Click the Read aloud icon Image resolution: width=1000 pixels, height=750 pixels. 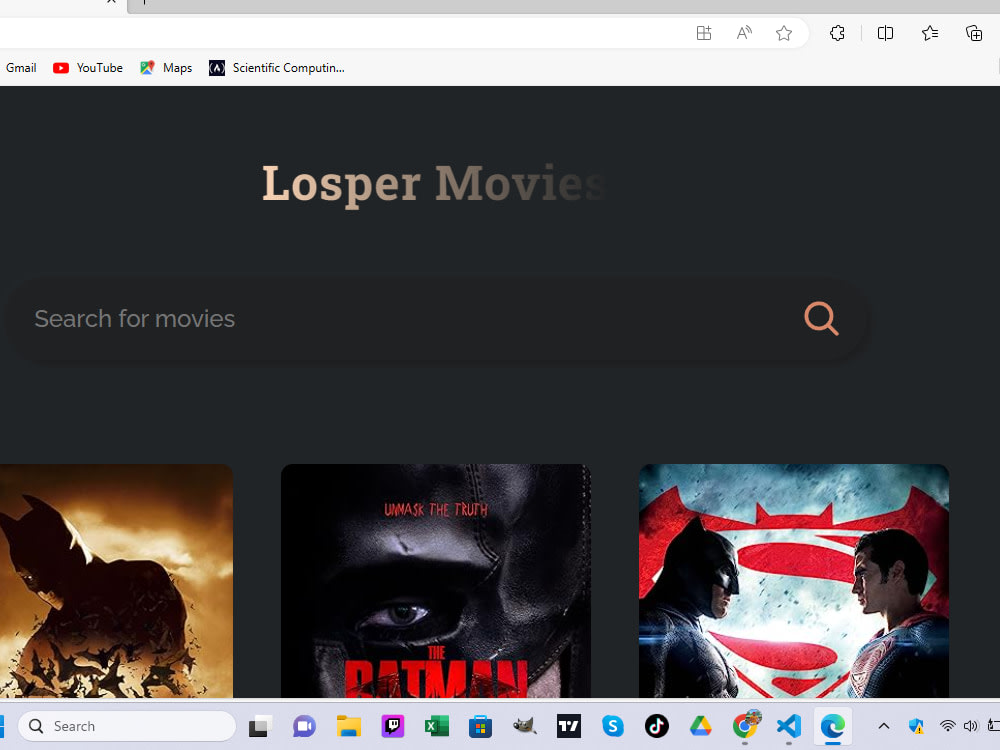click(744, 33)
